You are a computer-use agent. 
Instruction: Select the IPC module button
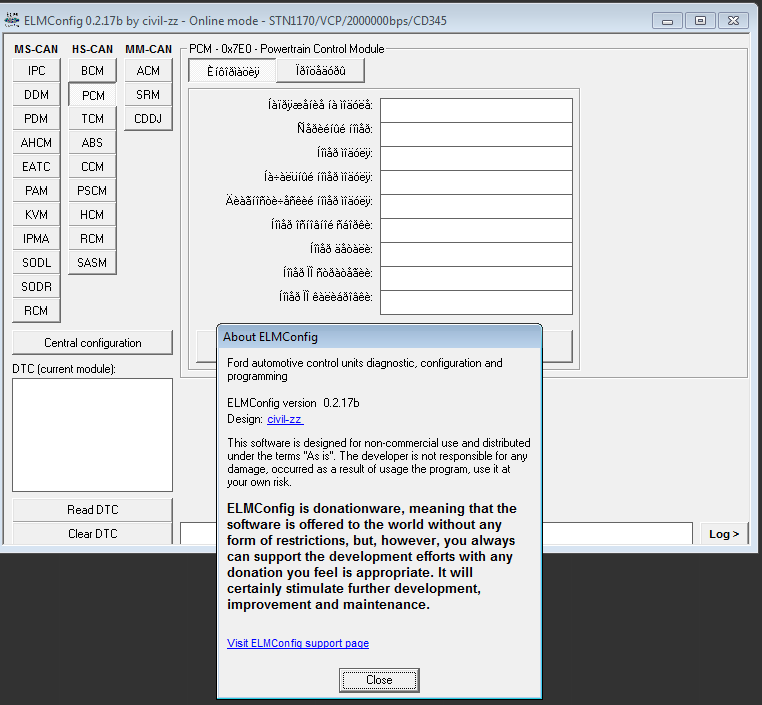36,70
